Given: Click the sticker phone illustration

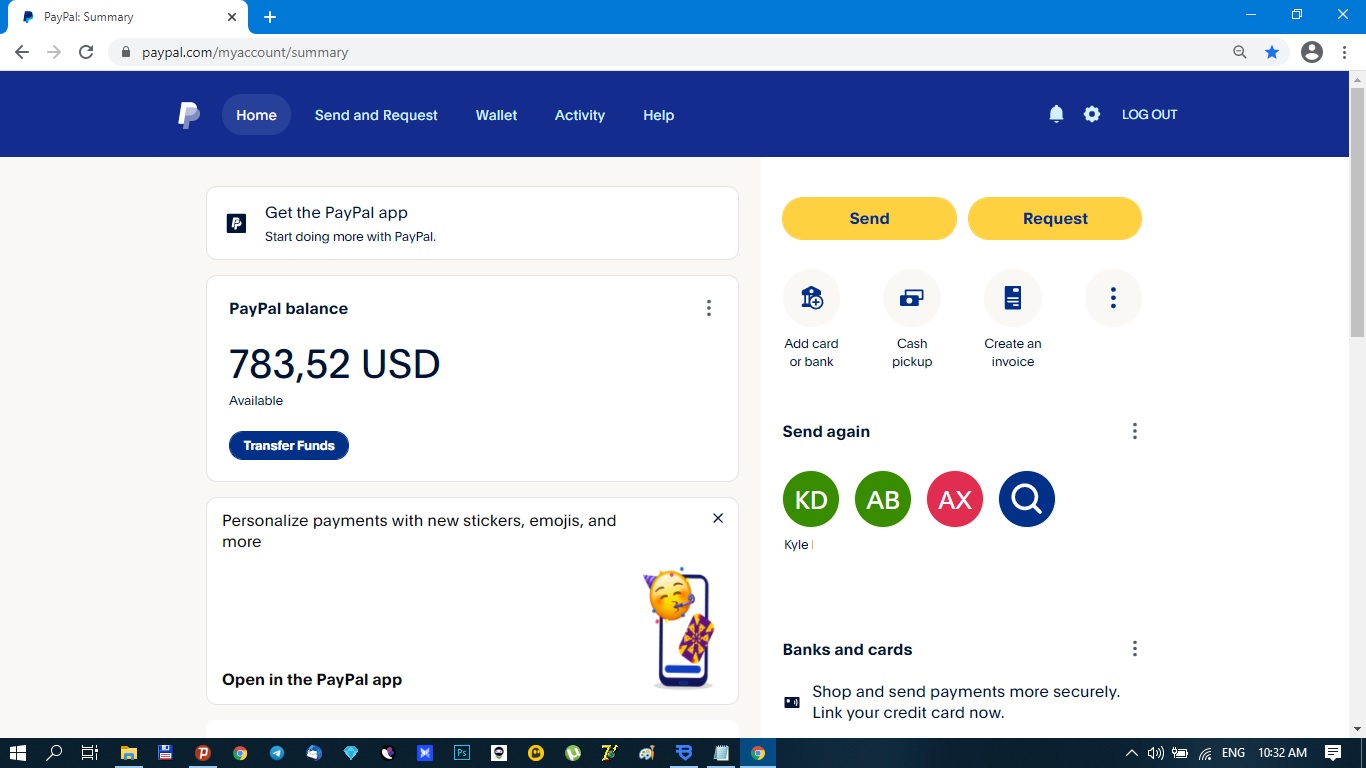Looking at the screenshot, I should pos(681,628).
